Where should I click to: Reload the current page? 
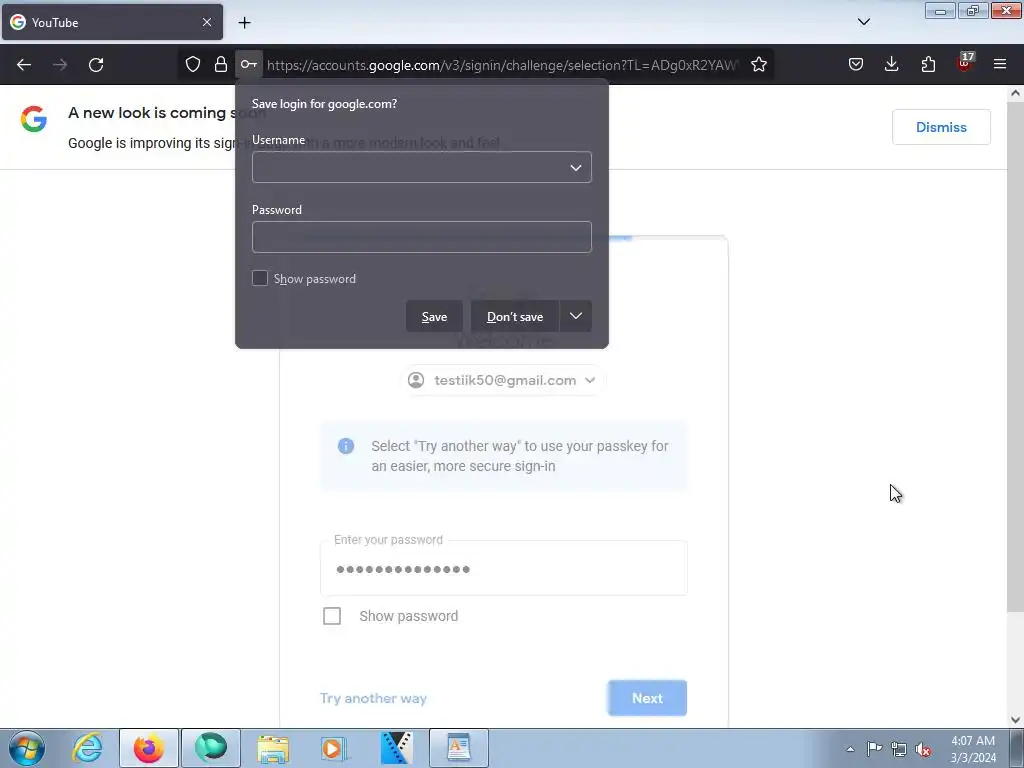[x=96, y=65]
